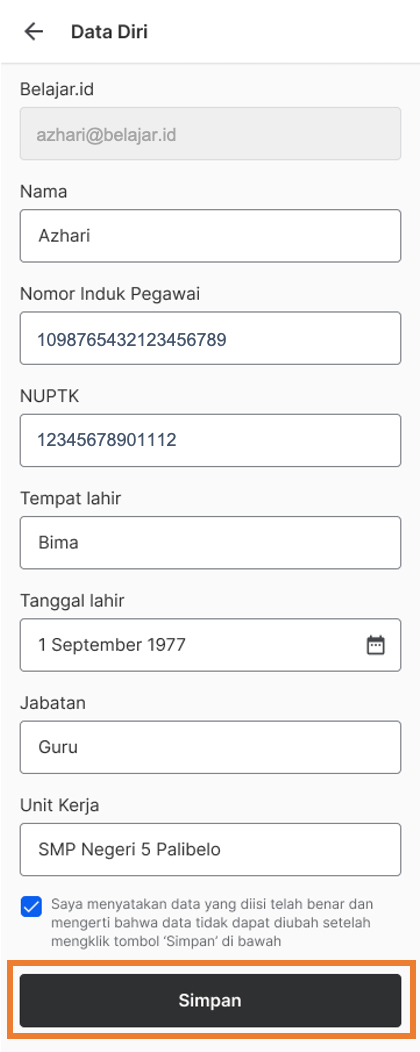
Task: Click the declaration text beside the checkbox
Action: point(212,923)
